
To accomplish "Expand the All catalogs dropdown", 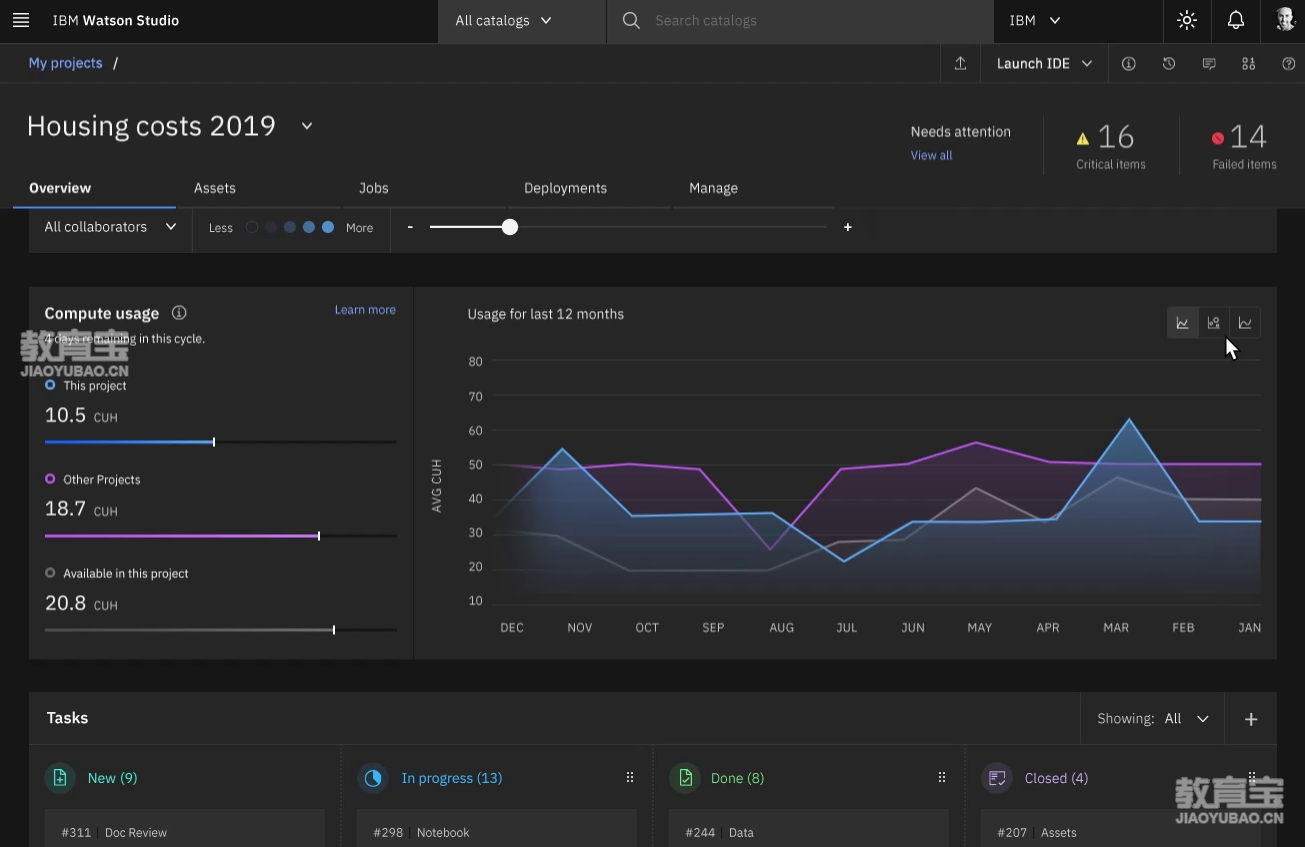I will click(x=503, y=21).
